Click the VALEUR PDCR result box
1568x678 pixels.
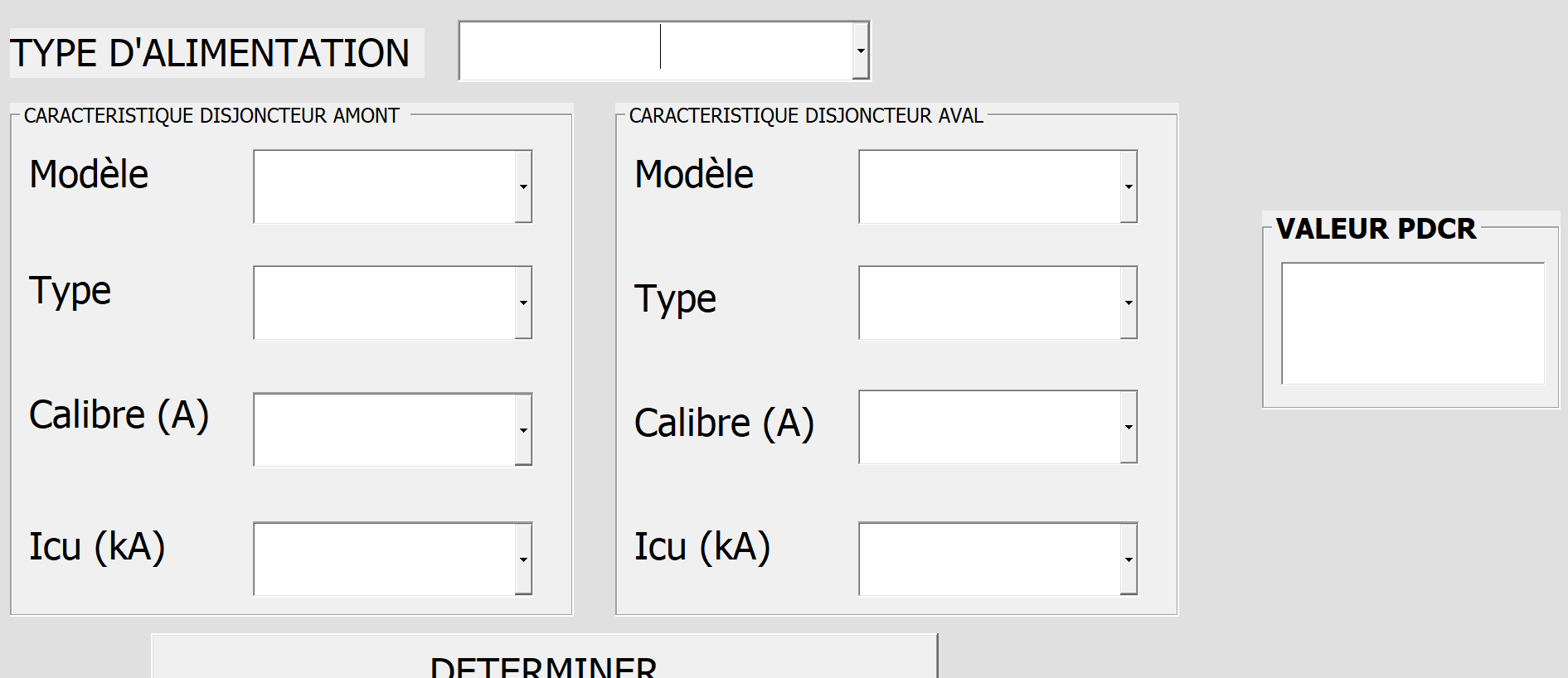1412,323
